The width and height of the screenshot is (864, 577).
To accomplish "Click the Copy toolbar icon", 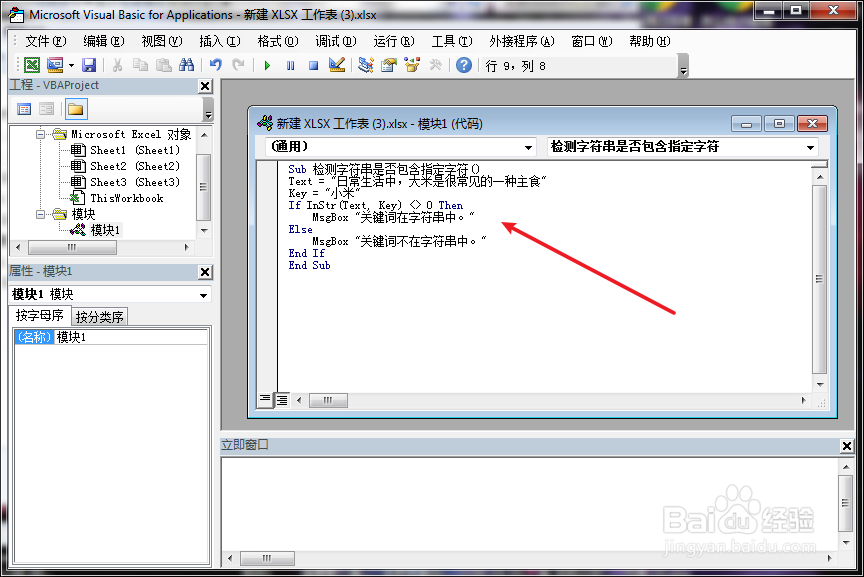I will (141, 65).
